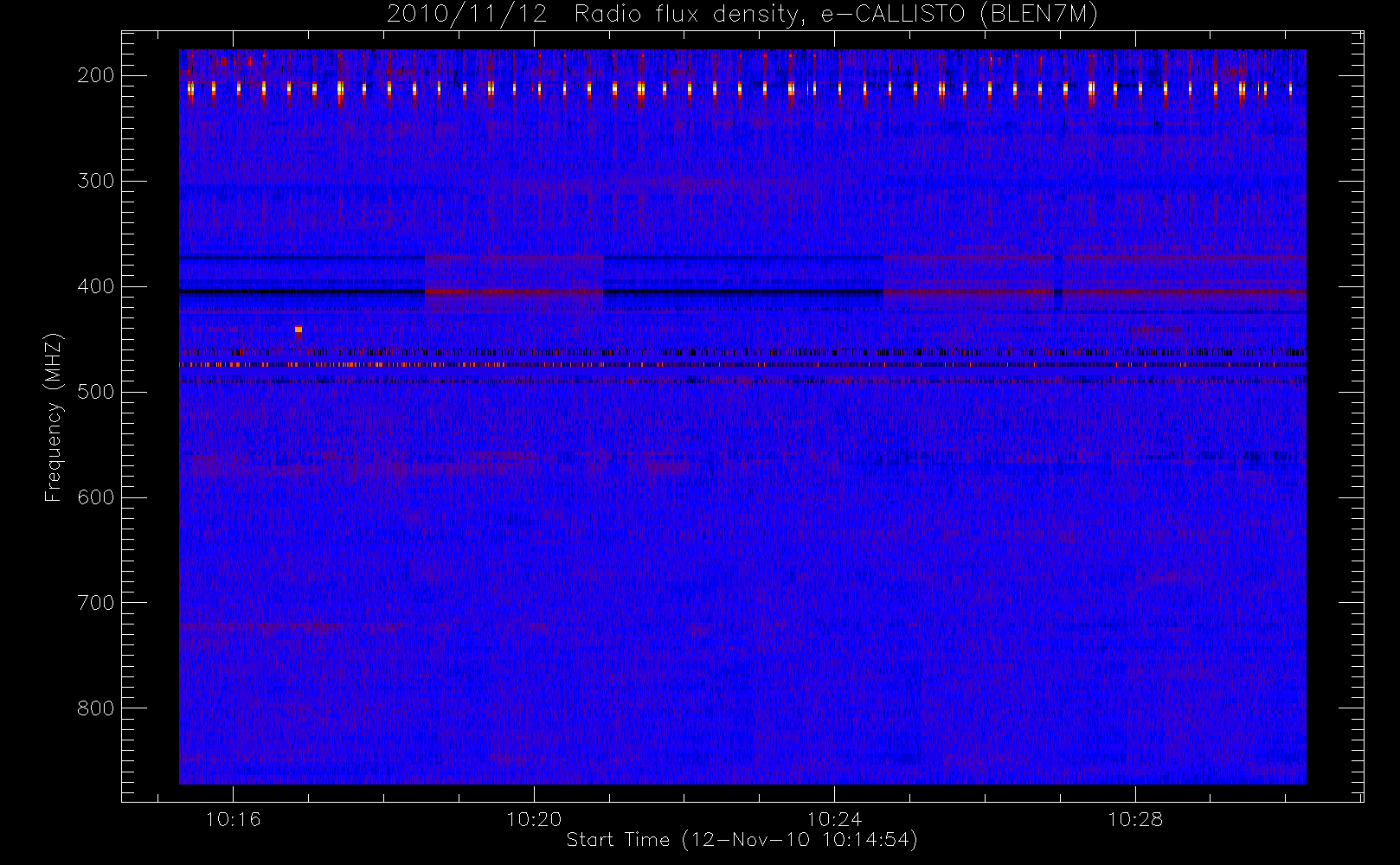
Task: Click the 10:28 time tick label
Action: (x=1135, y=819)
